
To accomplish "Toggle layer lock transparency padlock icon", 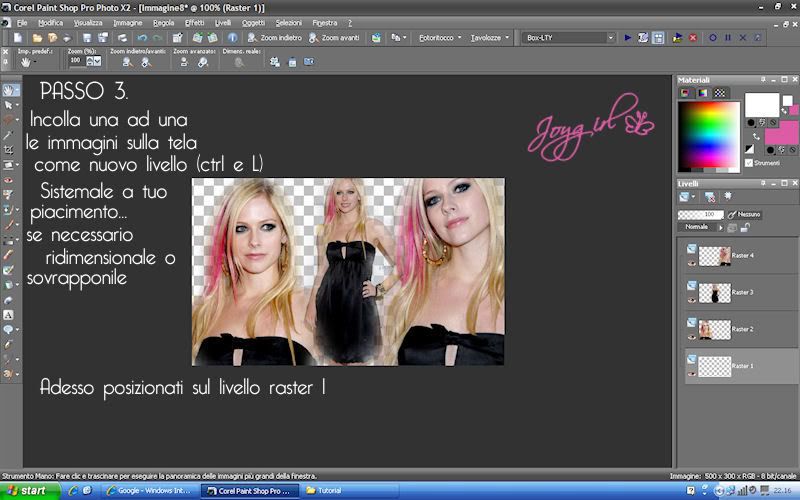I will 745,228.
